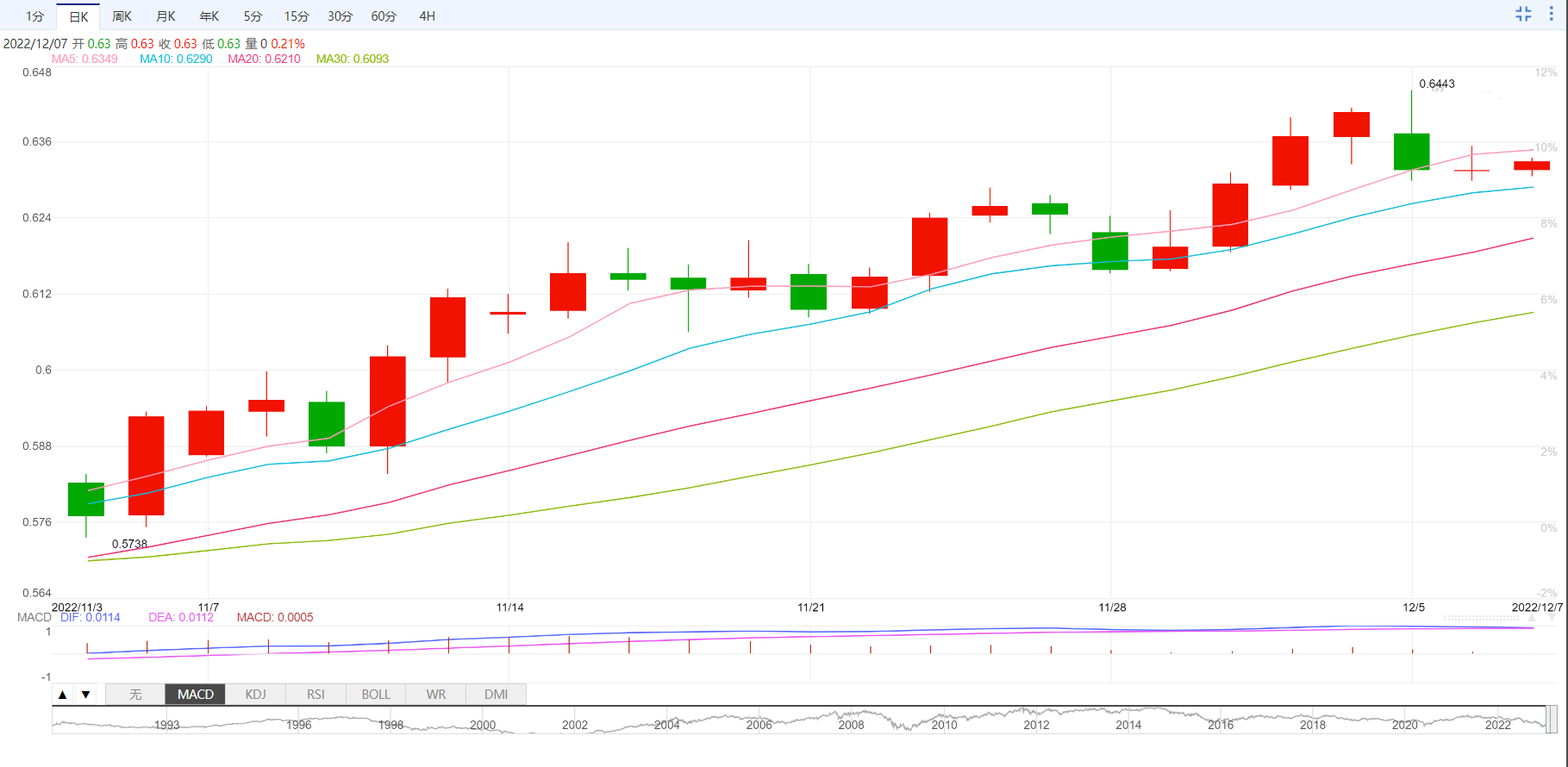The width and height of the screenshot is (1568, 767).
Task: Click the 12/5 date axis label
Action: coord(1413,608)
